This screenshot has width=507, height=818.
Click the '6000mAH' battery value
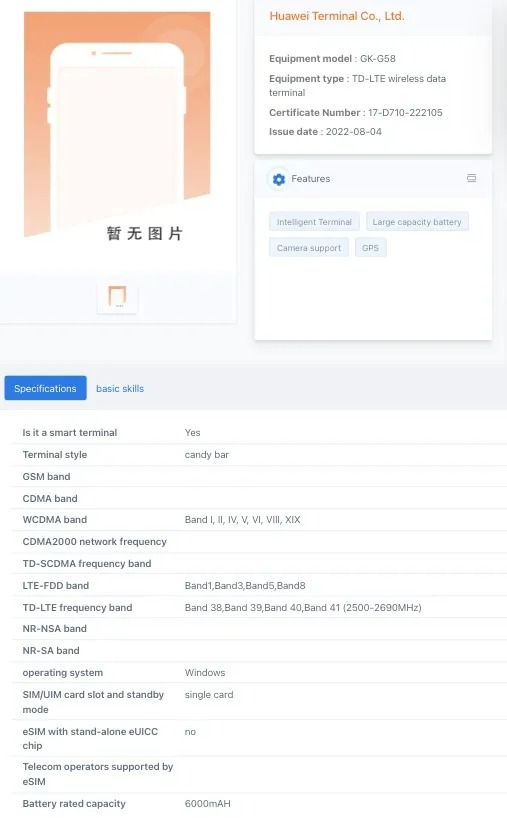pyautogui.click(x=208, y=803)
